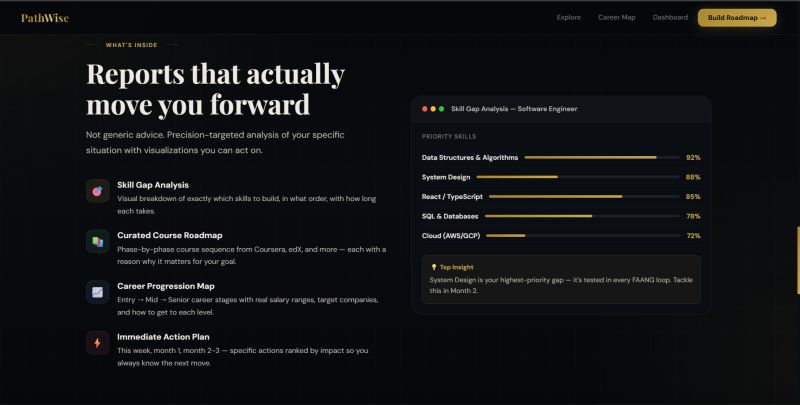Click the Data Structures & Algorithms progress bar
Viewport: 800px width, 405px height.
pyautogui.click(x=602, y=158)
